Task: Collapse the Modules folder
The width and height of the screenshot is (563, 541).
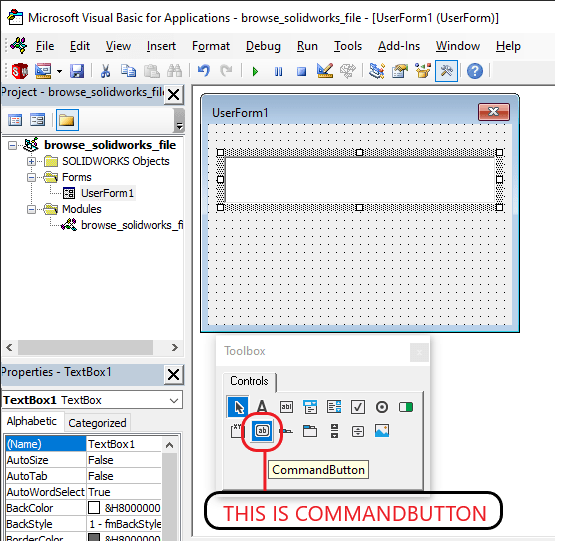Action: point(31,209)
